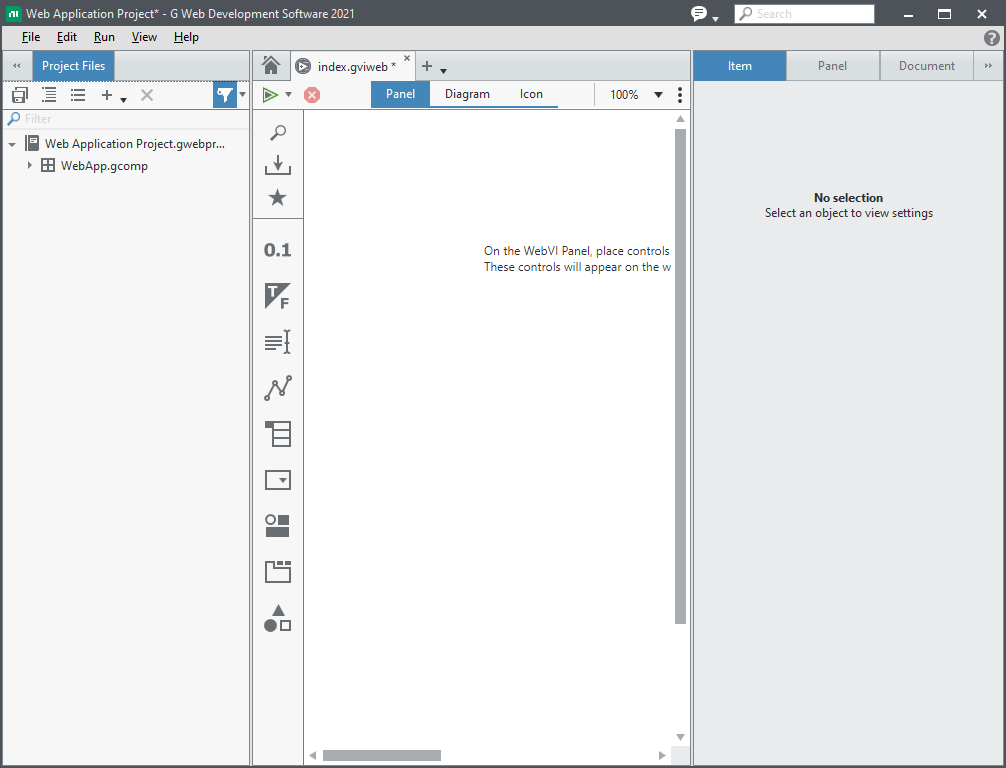Open the Graphs and charts palette
Image resolution: width=1006 pixels, height=768 pixels.
click(278, 388)
